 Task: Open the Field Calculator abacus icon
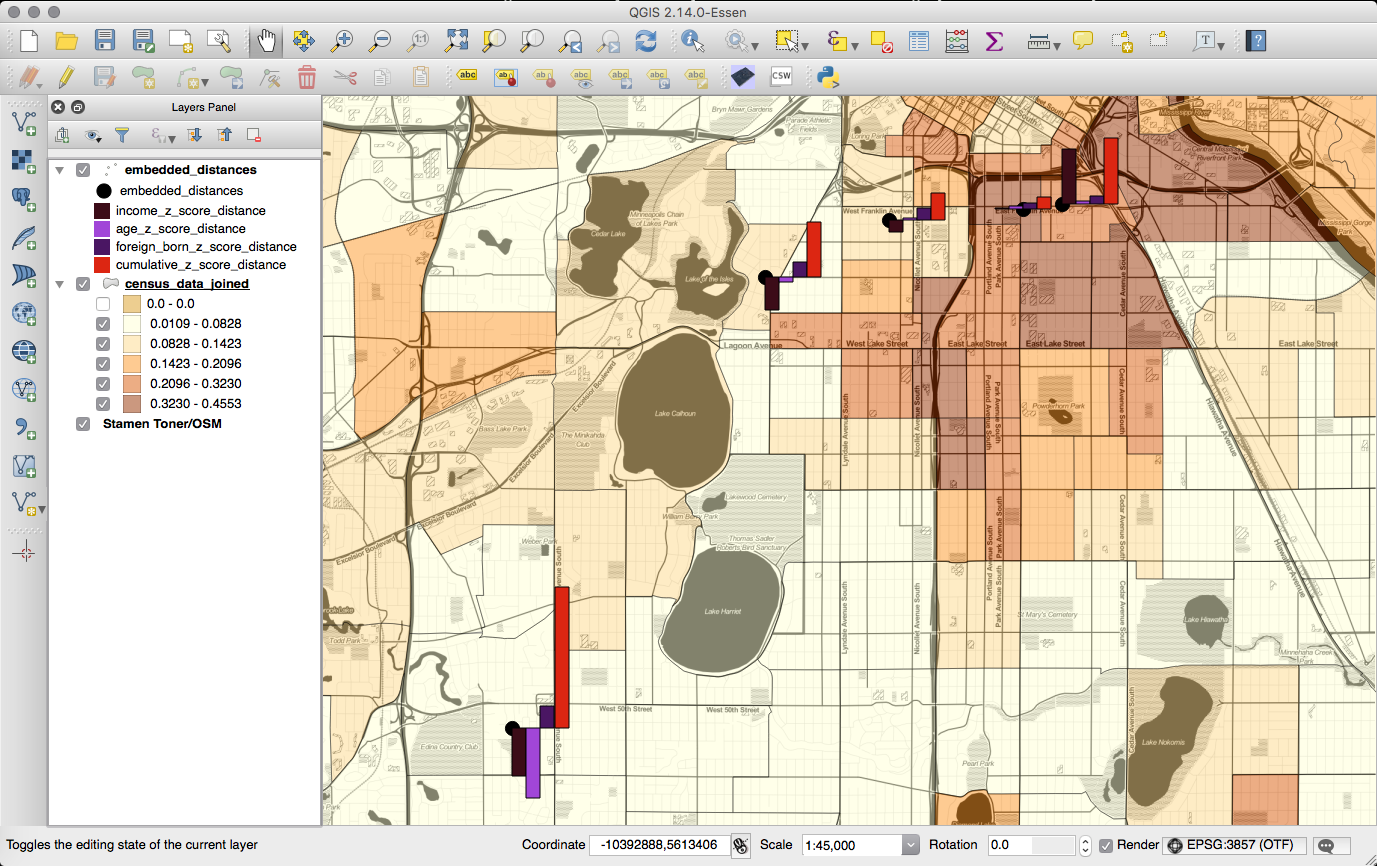click(957, 41)
